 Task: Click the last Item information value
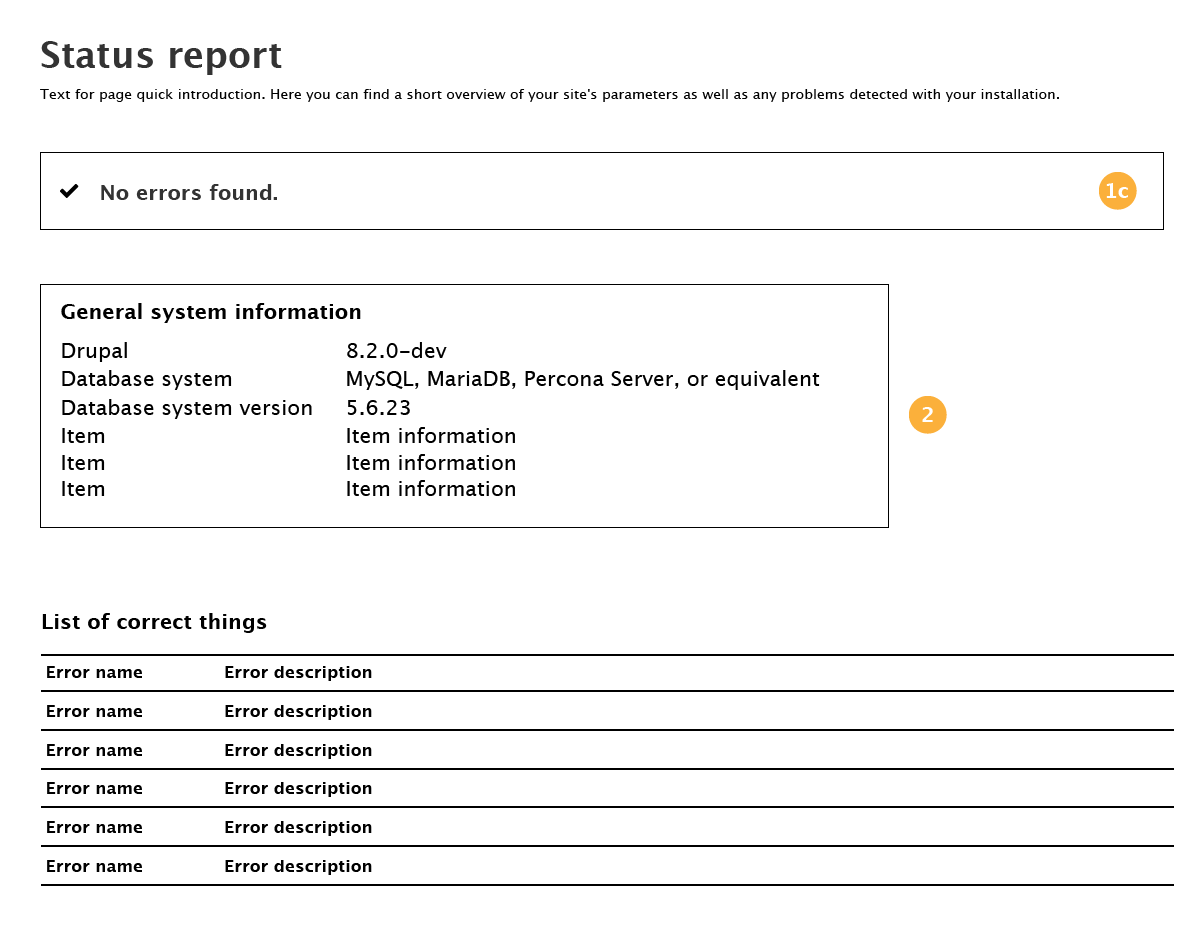click(430, 489)
